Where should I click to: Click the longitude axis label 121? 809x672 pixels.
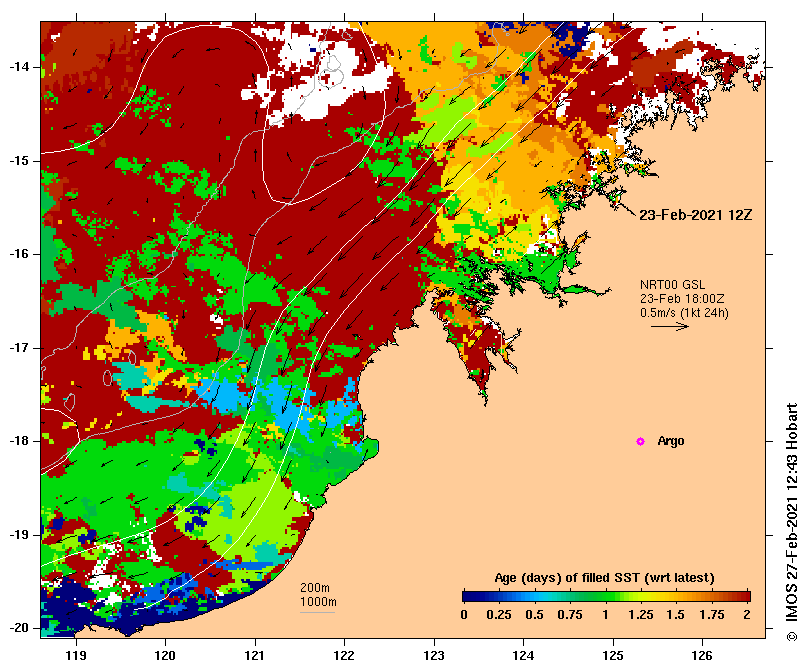255,655
